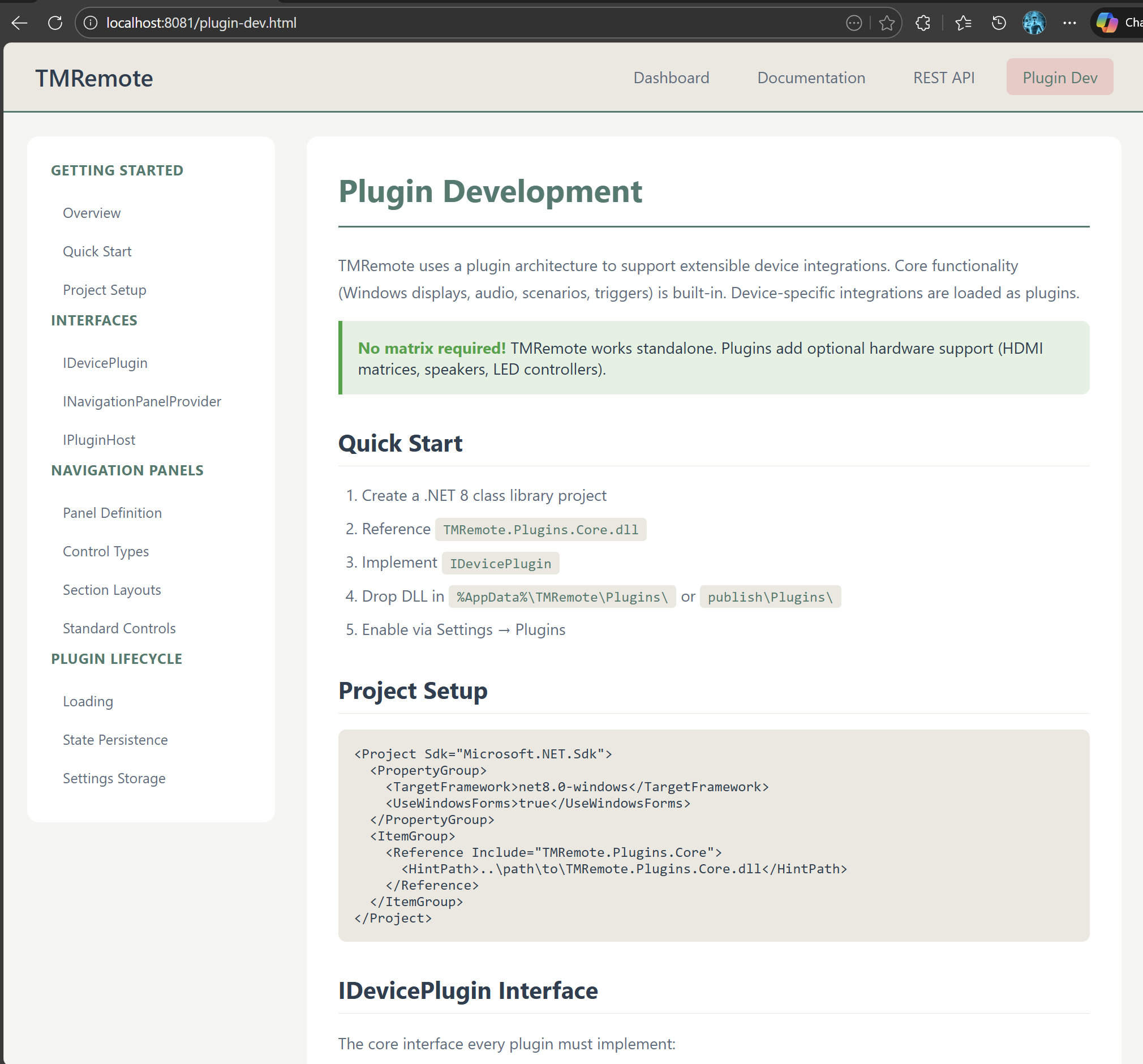Refresh the current page

click(55, 23)
